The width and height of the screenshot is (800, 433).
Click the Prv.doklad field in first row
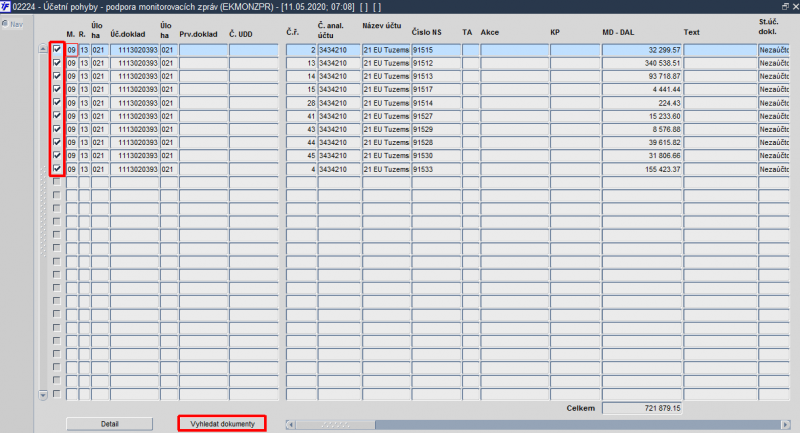(203, 50)
